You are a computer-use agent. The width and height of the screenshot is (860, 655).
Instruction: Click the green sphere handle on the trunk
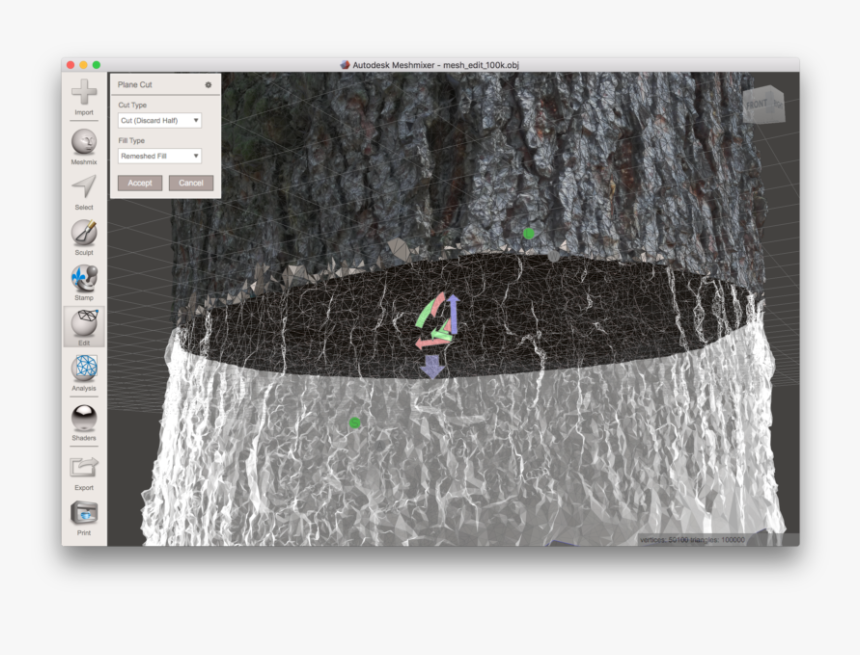coord(527,233)
